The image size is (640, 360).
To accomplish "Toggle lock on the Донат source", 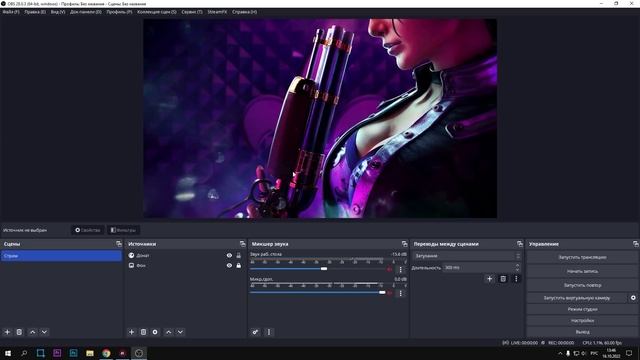I will pyautogui.click(x=239, y=256).
